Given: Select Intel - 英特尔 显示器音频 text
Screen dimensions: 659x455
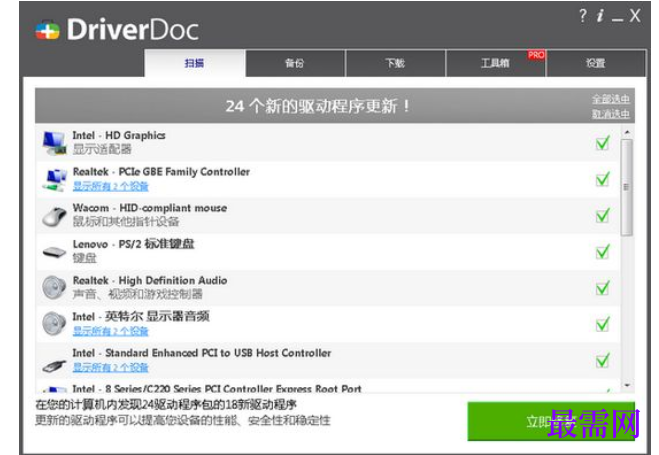Looking at the screenshot, I should (x=141, y=316).
